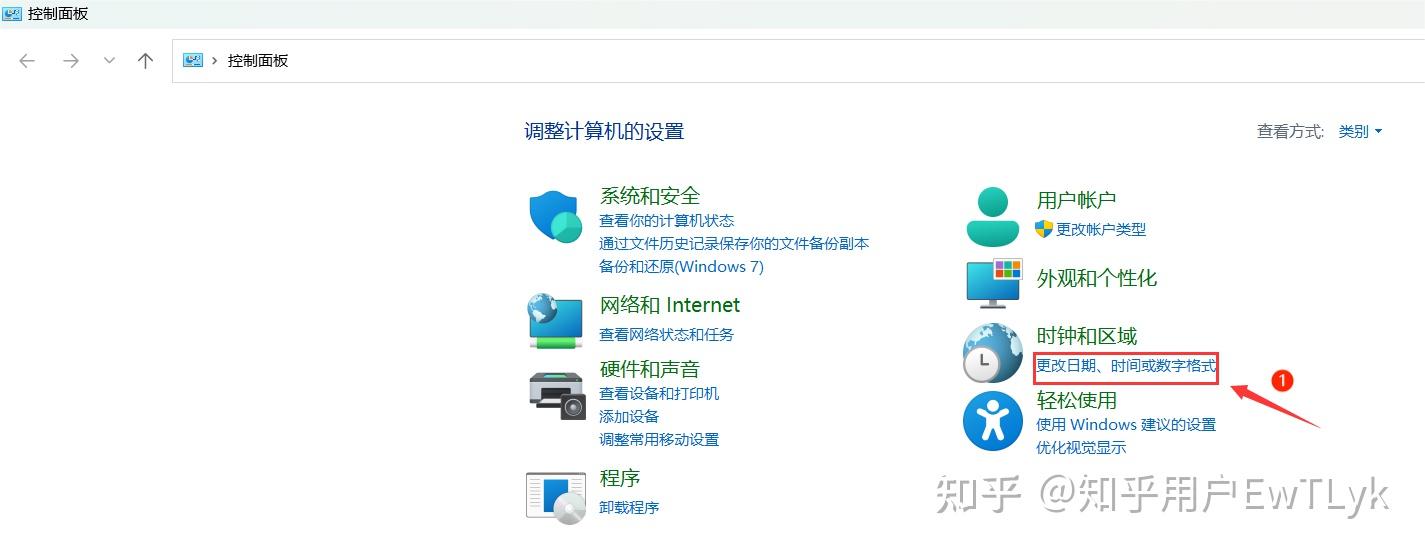Open 查看你的计算机状态 link
Image resolution: width=1425 pixels, height=558 pixels.
(667, 220)
